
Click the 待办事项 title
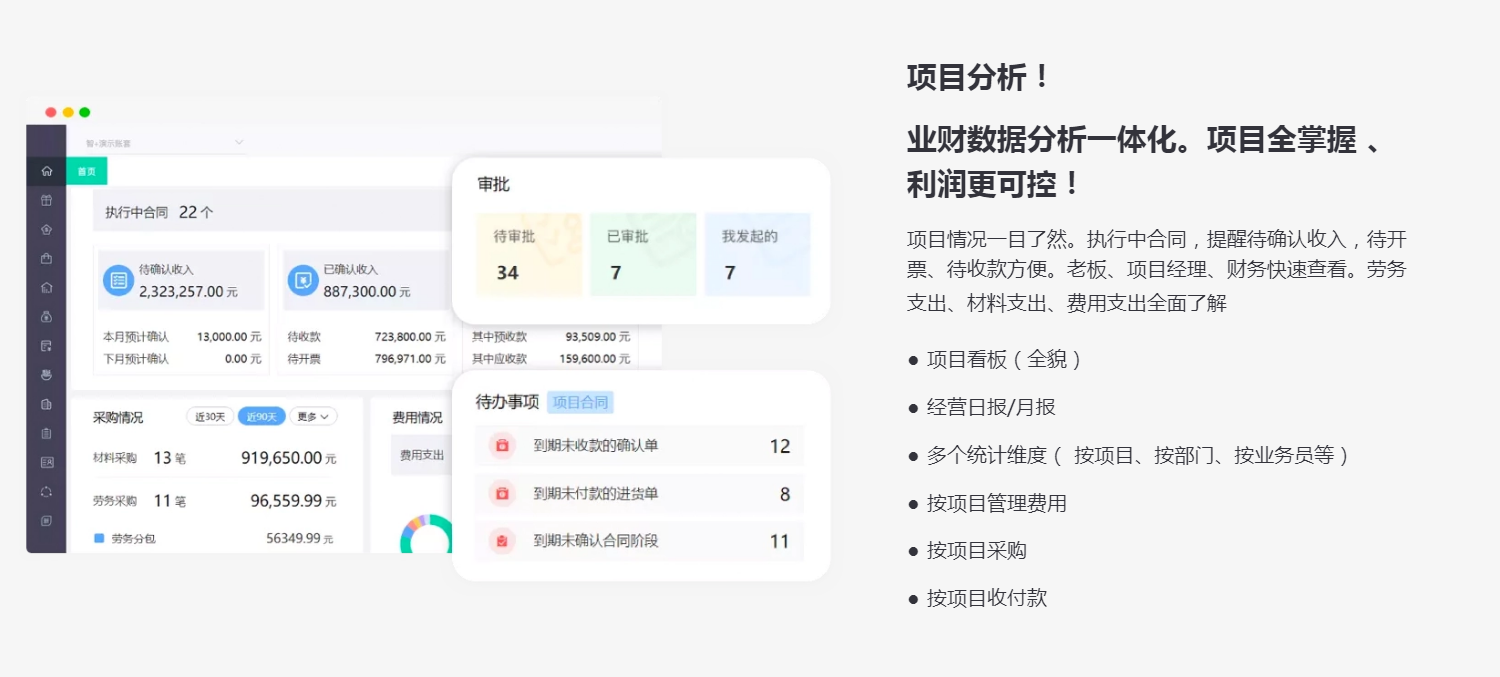point(507,402)
